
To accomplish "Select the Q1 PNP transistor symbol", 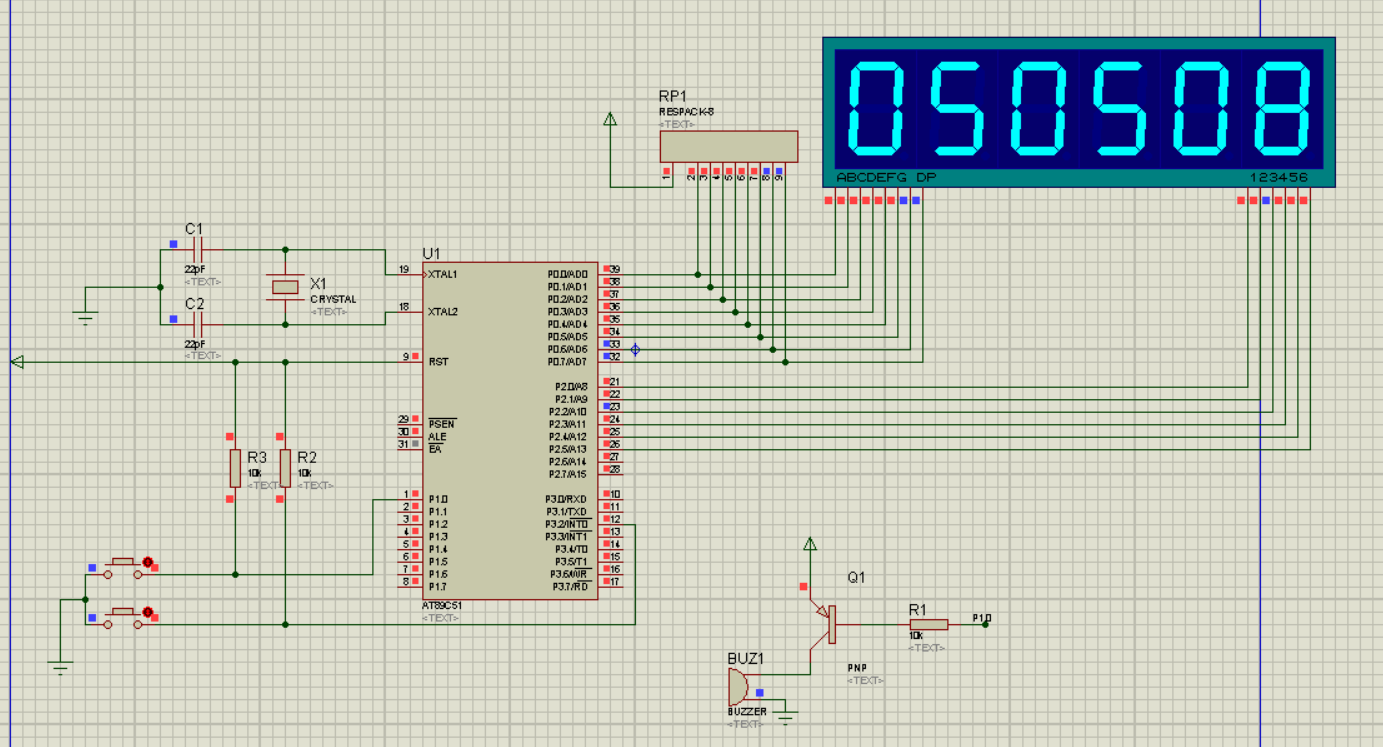I will point(826,623).
